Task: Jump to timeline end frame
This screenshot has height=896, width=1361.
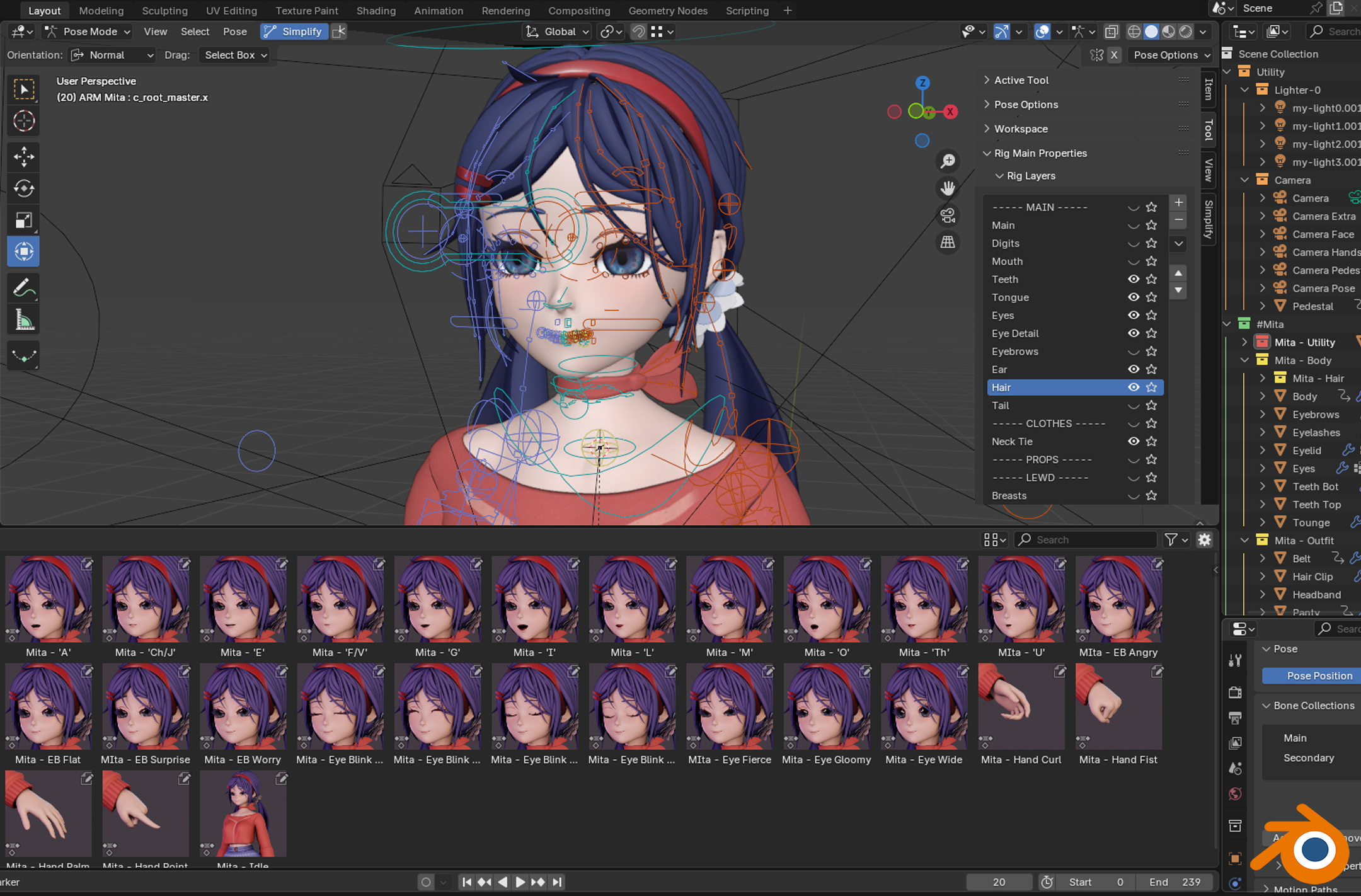Action: tap(557, 882)
